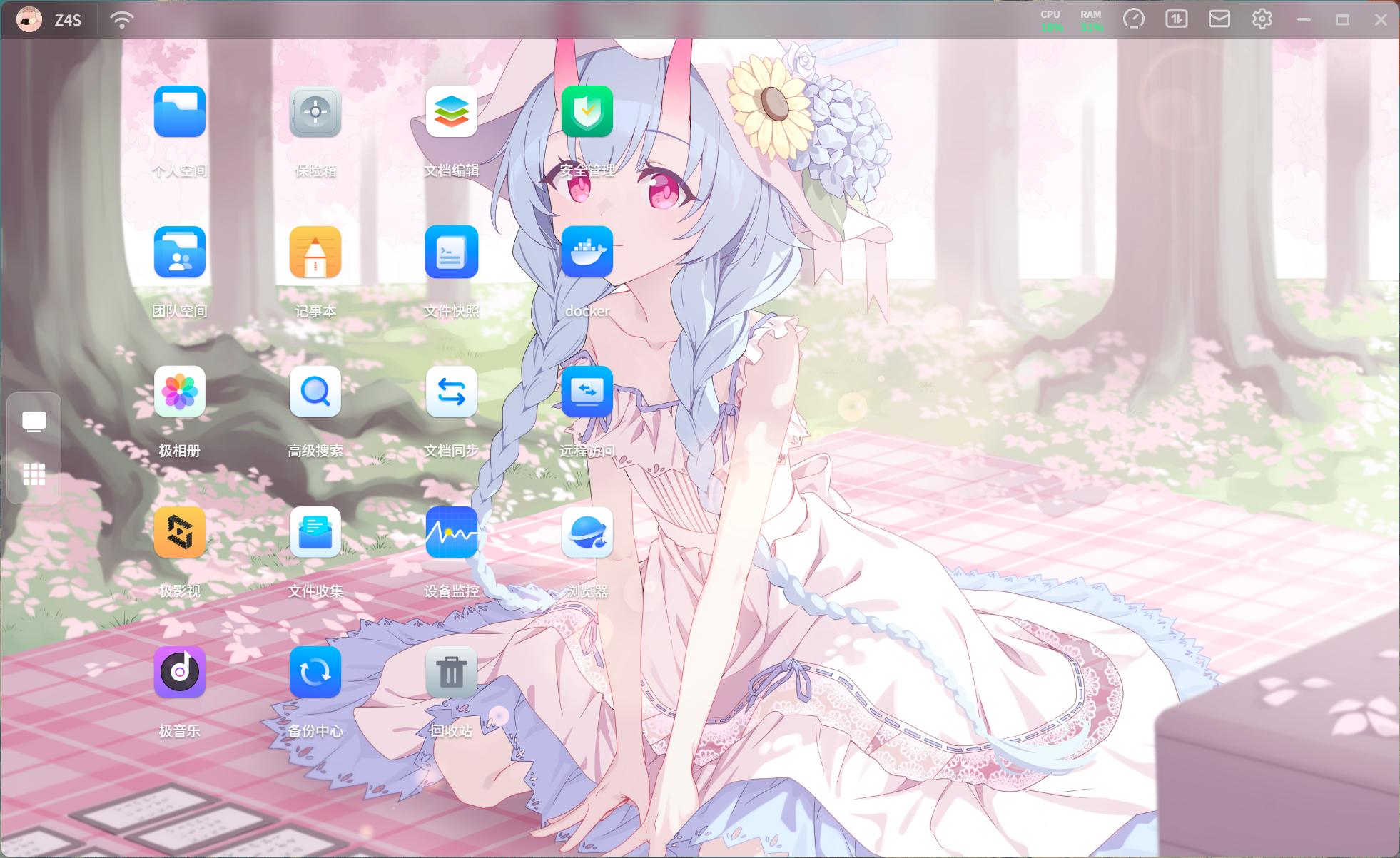Launch the 记事本 notepad app
Screen dimensions: 1400x858
(315, 252)
